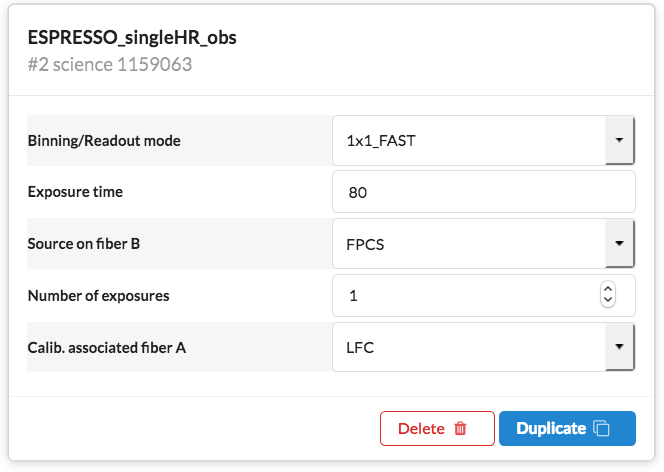
Task: Click the arrow beside the 1x1_FAST value
Action: coord(620,140)
